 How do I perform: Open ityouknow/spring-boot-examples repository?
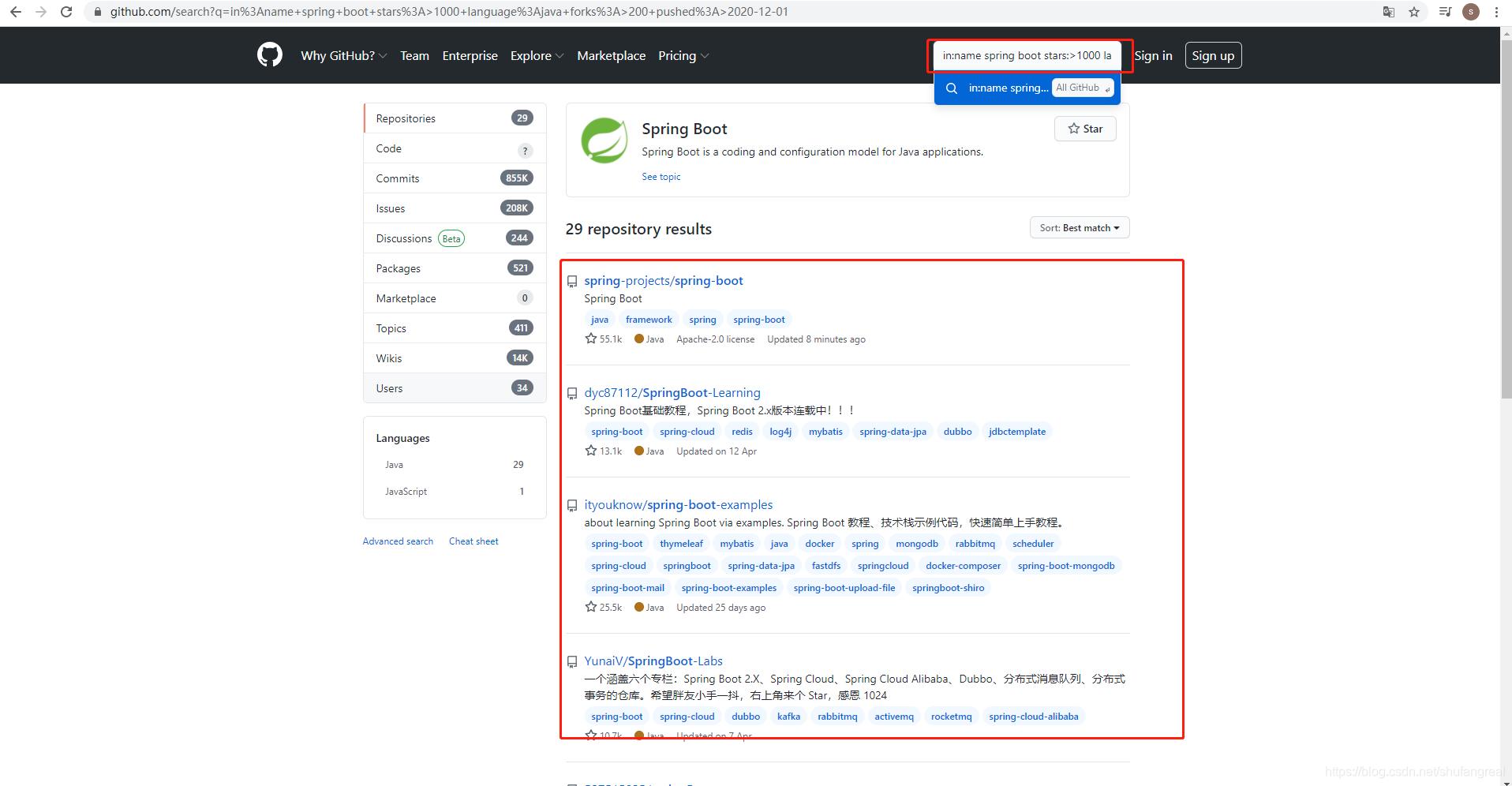coord(679,504)
